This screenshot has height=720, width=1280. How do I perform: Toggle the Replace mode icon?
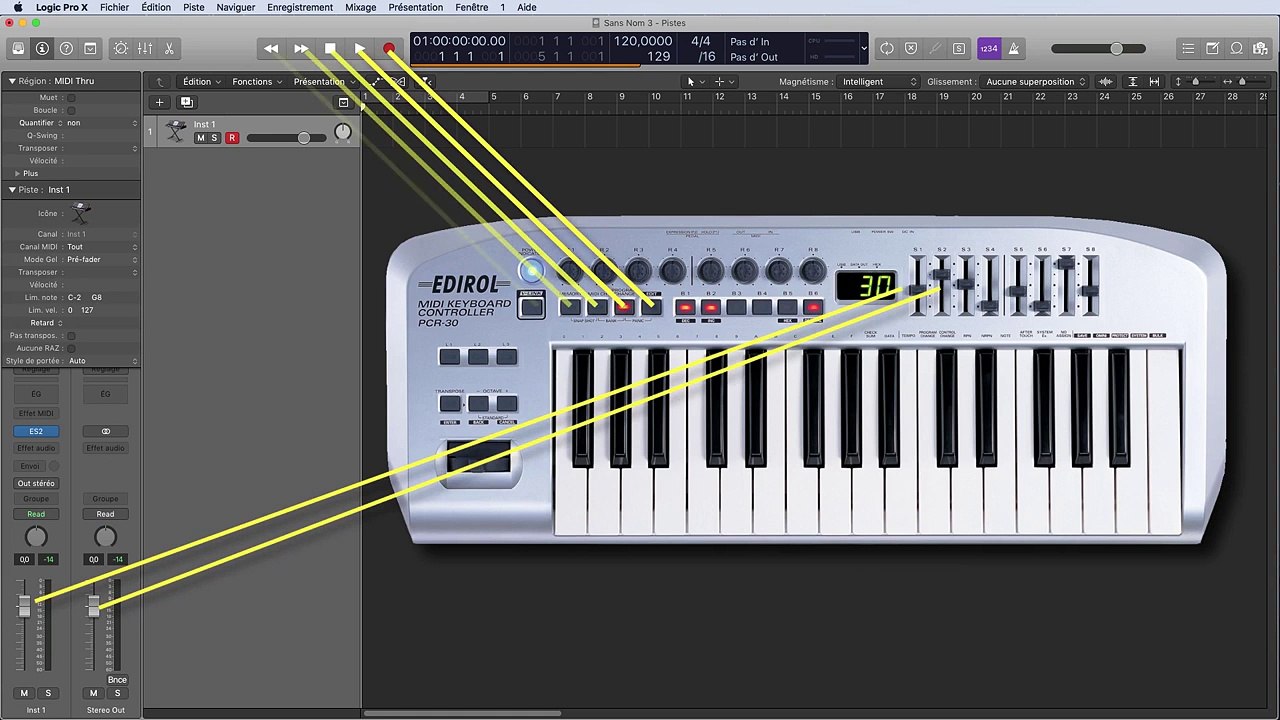click(911, 48)
